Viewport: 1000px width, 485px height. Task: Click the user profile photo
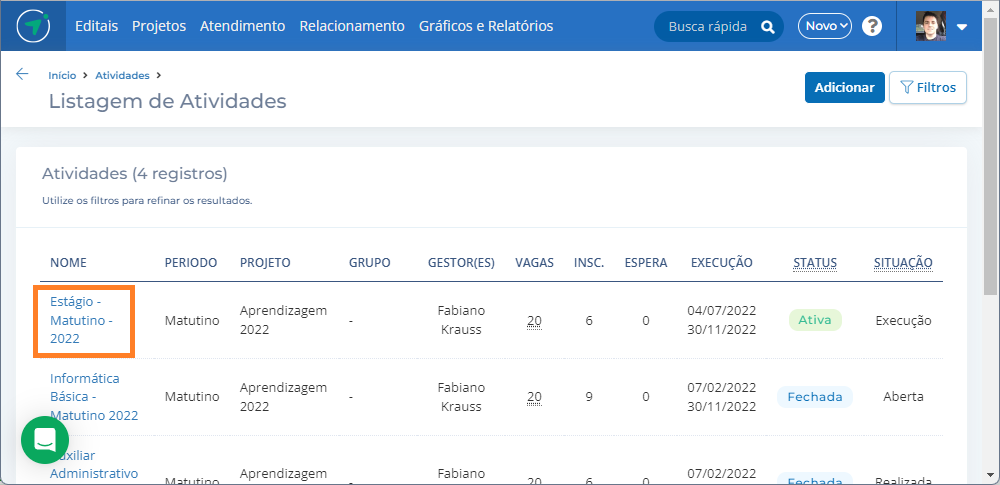coord(930,26)
